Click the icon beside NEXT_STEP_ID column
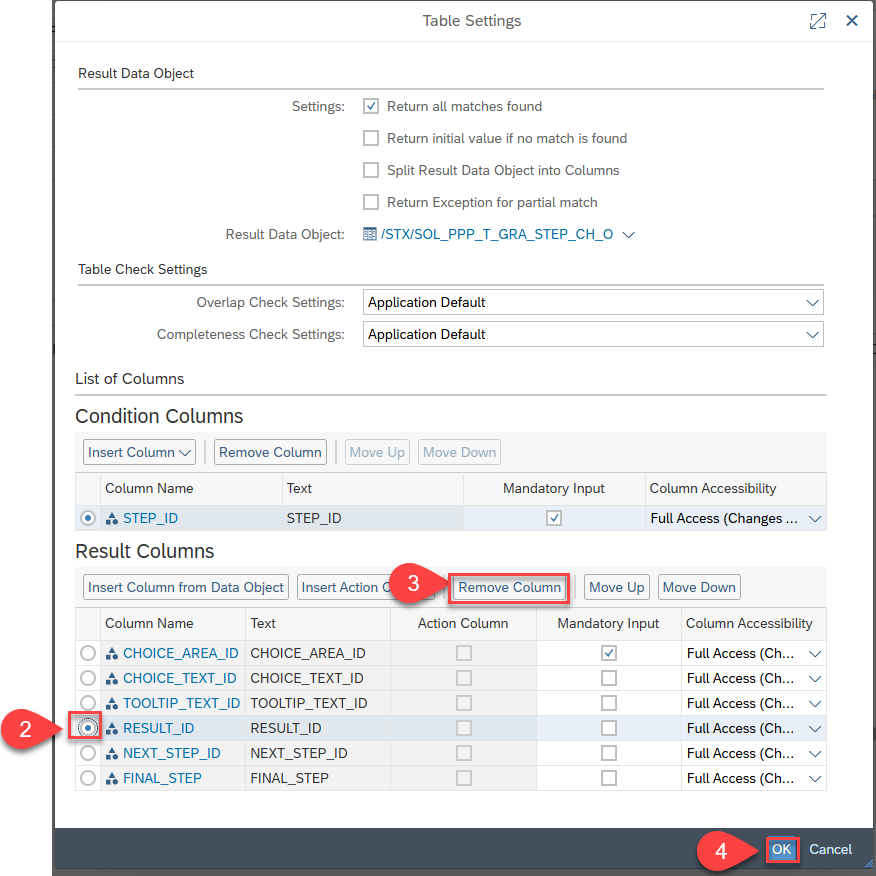The height and width of the screenshot is (876, 876). point(112,754)
